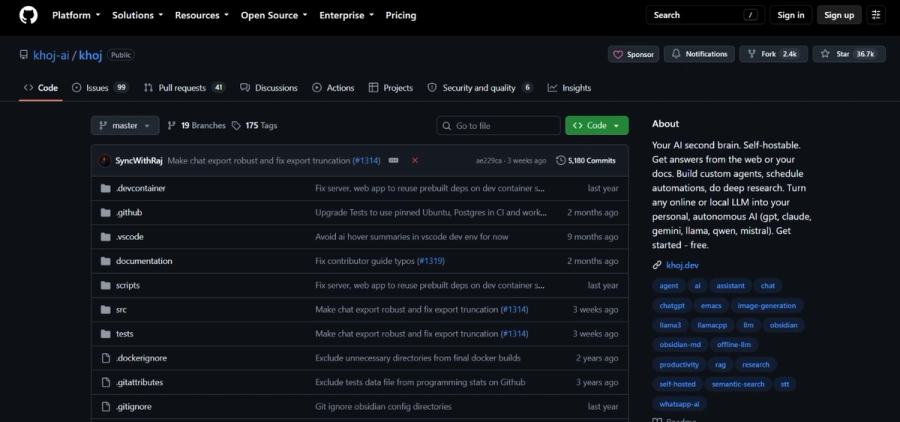
Task: Open the documentation folder
Action: click(x=144, y=261)
